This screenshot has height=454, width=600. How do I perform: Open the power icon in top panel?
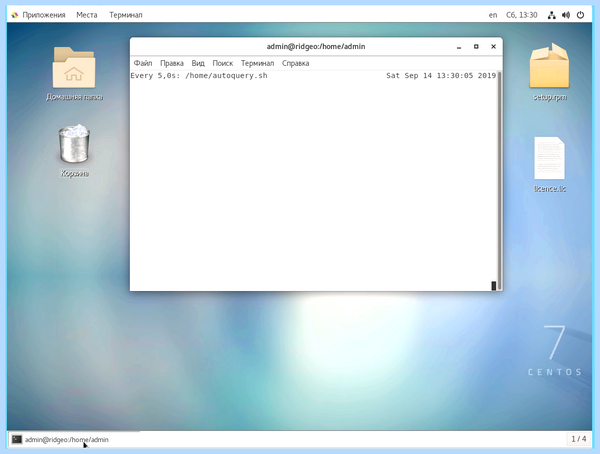(580, 15)
